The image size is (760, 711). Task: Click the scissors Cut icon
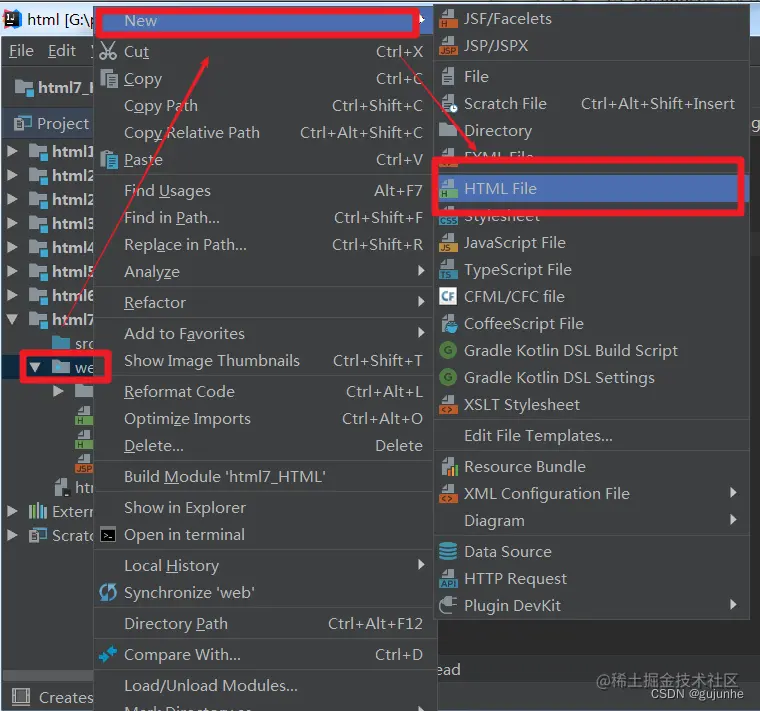click(108, 51)
